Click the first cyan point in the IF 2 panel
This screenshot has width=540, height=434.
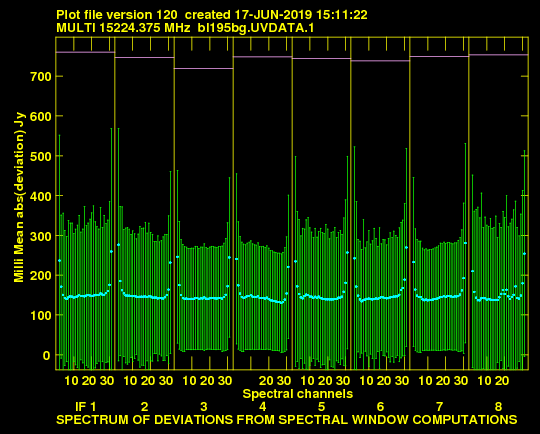click(118, 245)
